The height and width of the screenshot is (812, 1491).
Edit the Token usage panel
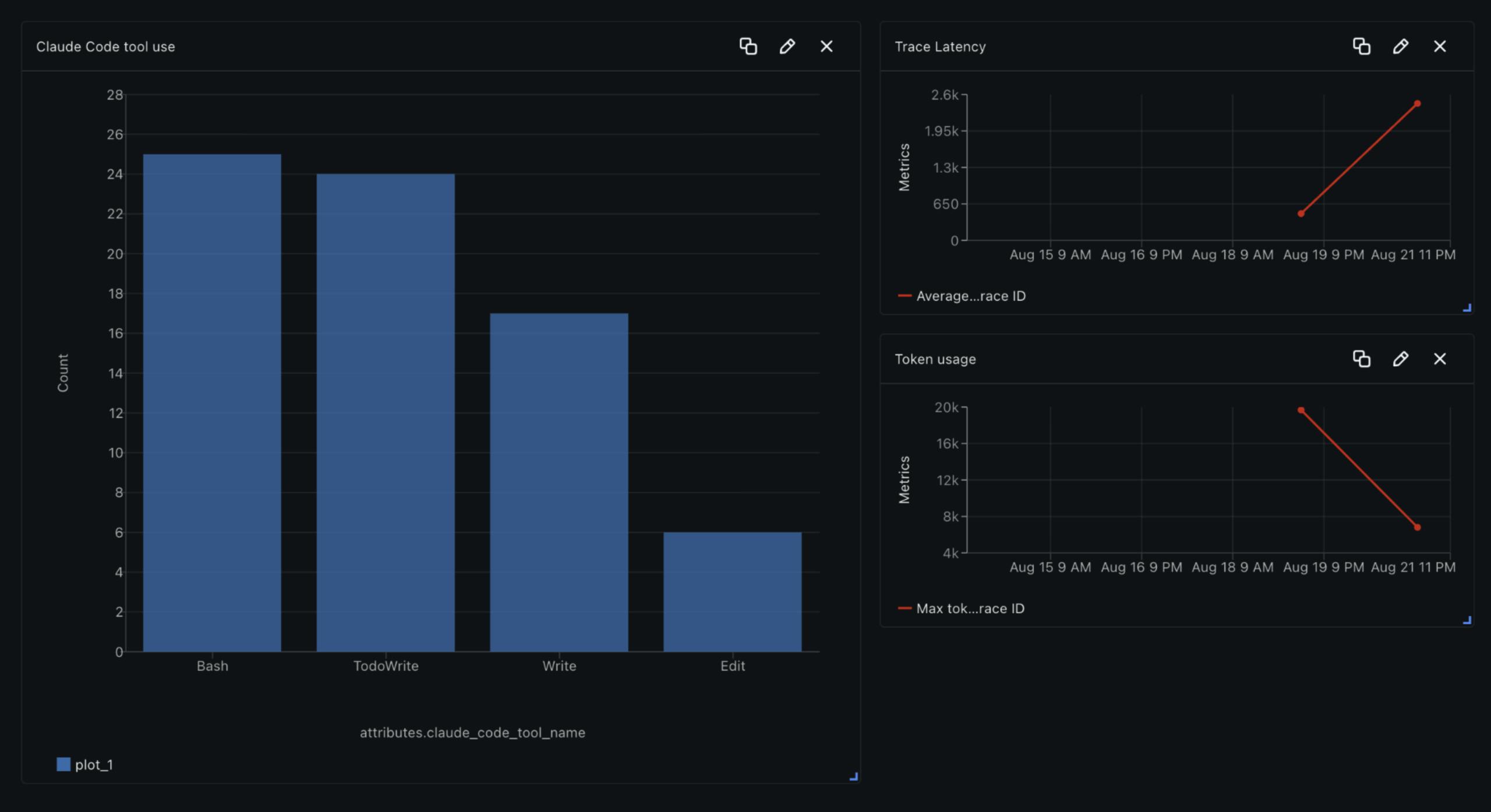[x=1400, y=359]
